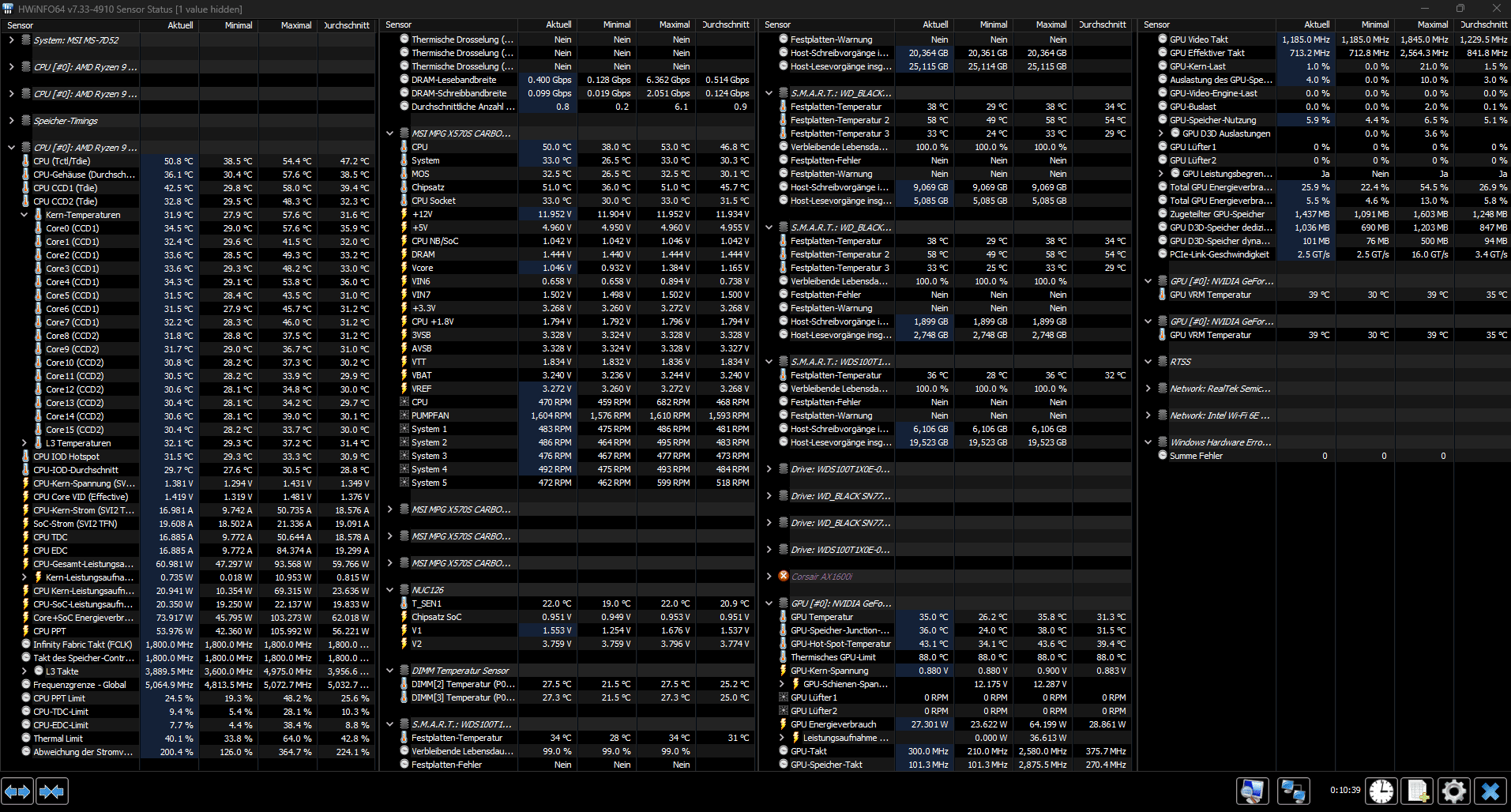The height and width of the screenshot is (812, 1511).
Task: Click chip icon beside NUC126
Action: (x=404, y=590)
